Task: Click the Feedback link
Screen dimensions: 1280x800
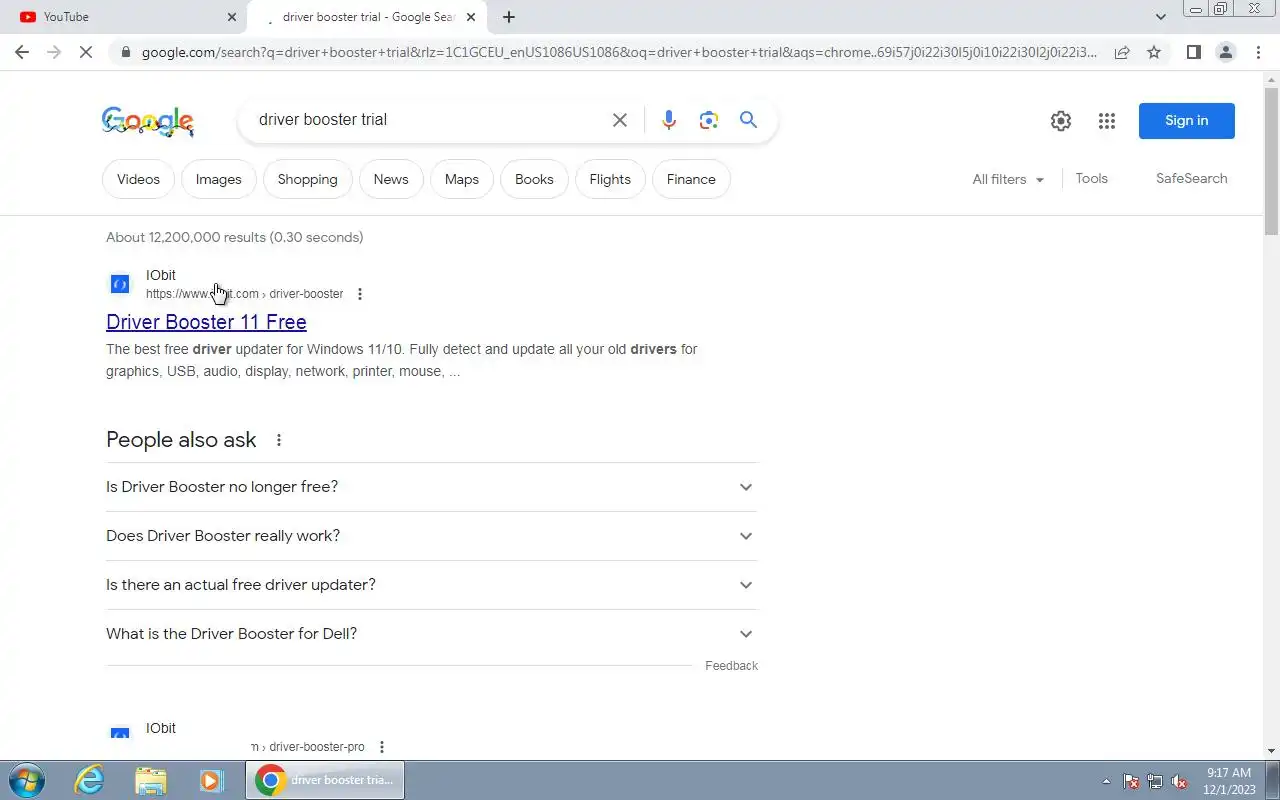Action: [731, 666]
